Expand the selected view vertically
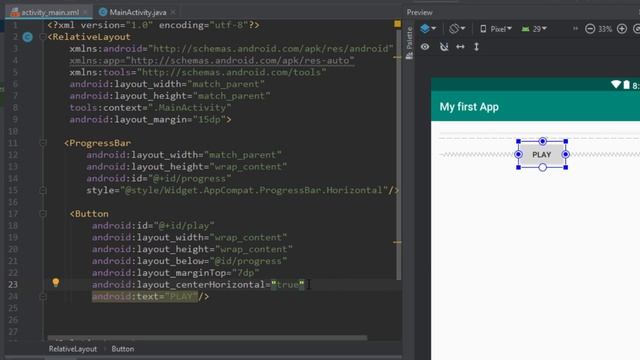The image size is (640, 360). click(476, 47)
